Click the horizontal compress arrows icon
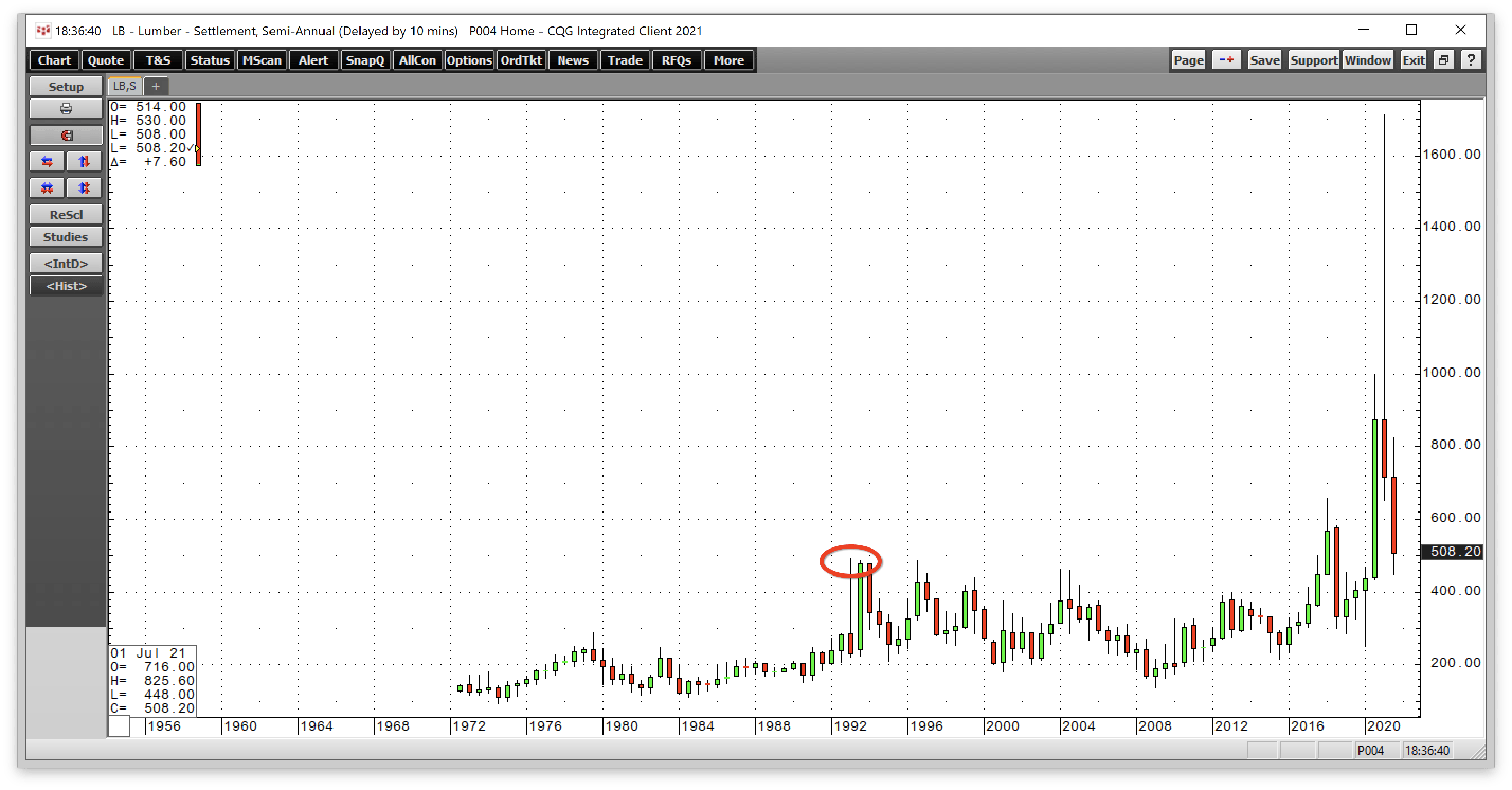The image size is (1512, 790). 47,188
